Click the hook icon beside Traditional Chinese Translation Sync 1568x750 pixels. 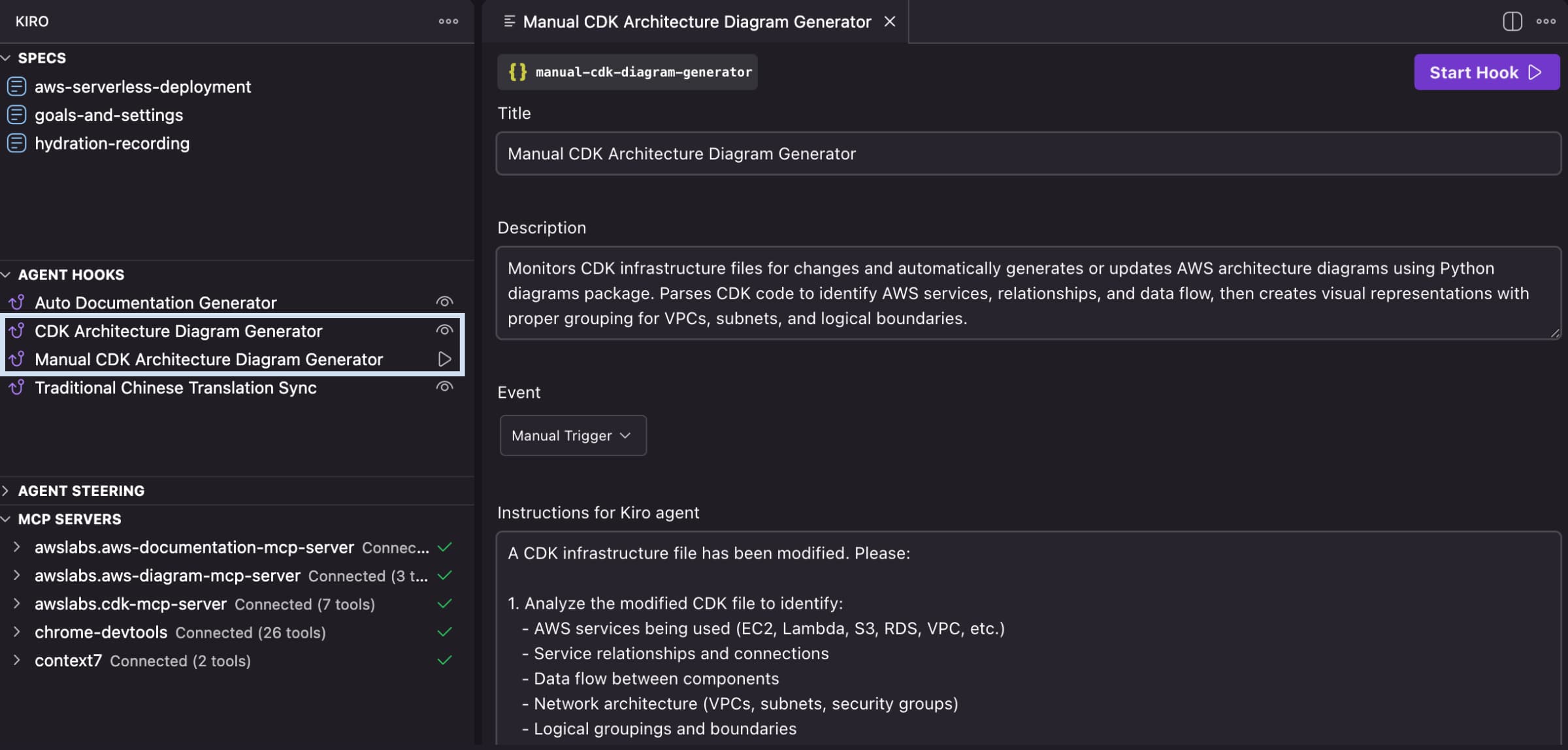pyautogui.click(x=16, y=387)
